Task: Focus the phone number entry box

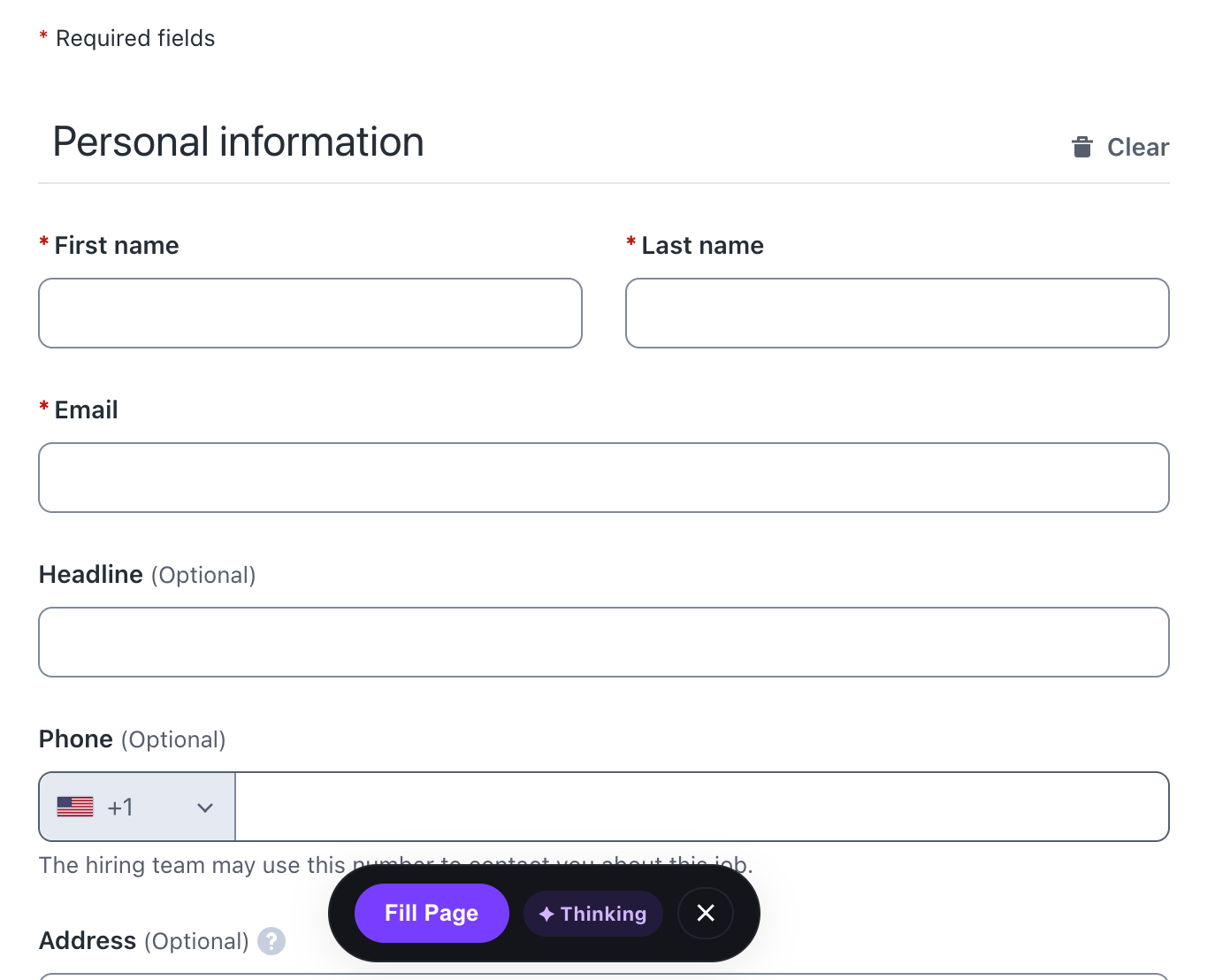Action: (x=701, y=807)
